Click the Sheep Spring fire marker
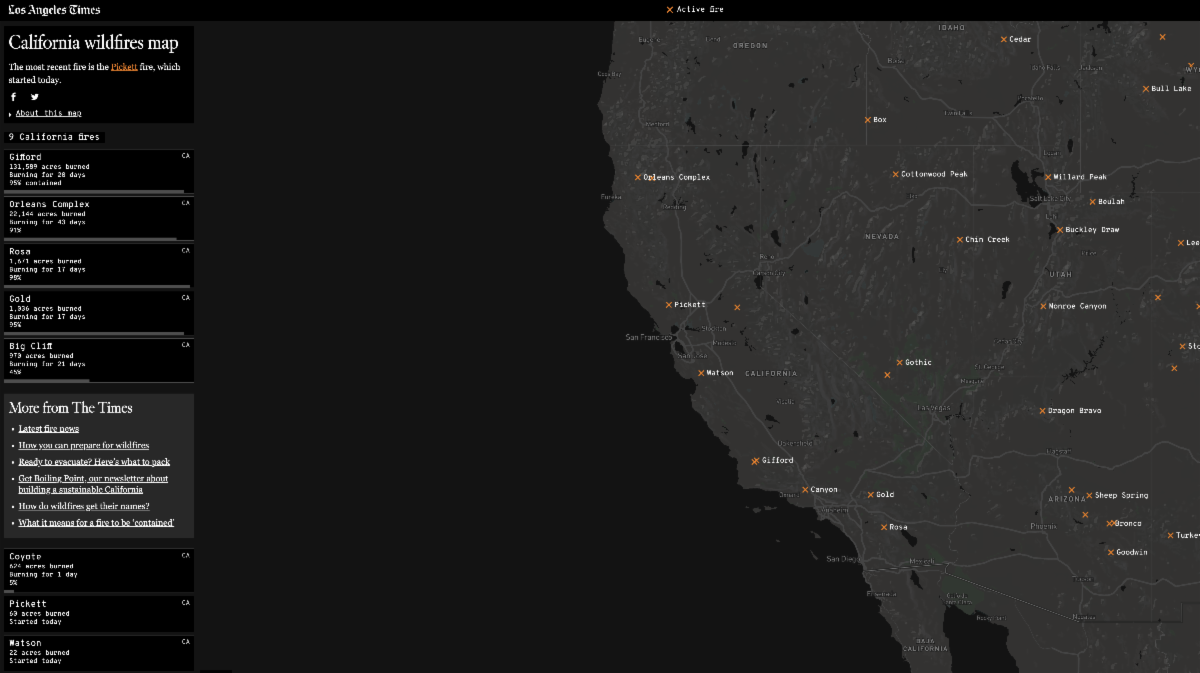 click(1090, 496)
